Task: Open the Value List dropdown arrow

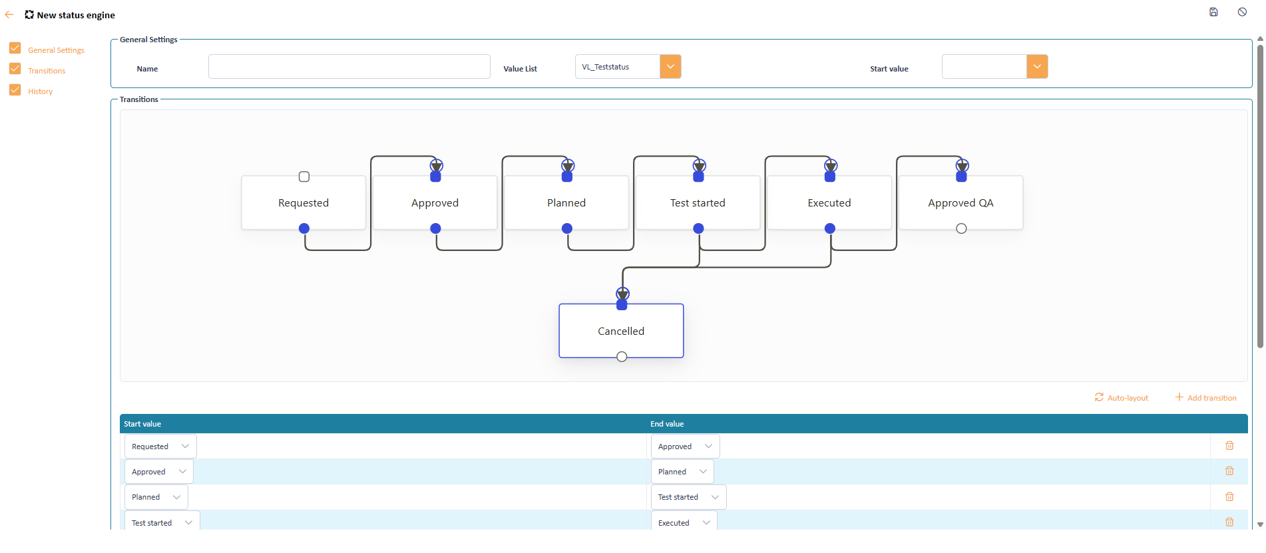Action: click(x=670, y=67)
